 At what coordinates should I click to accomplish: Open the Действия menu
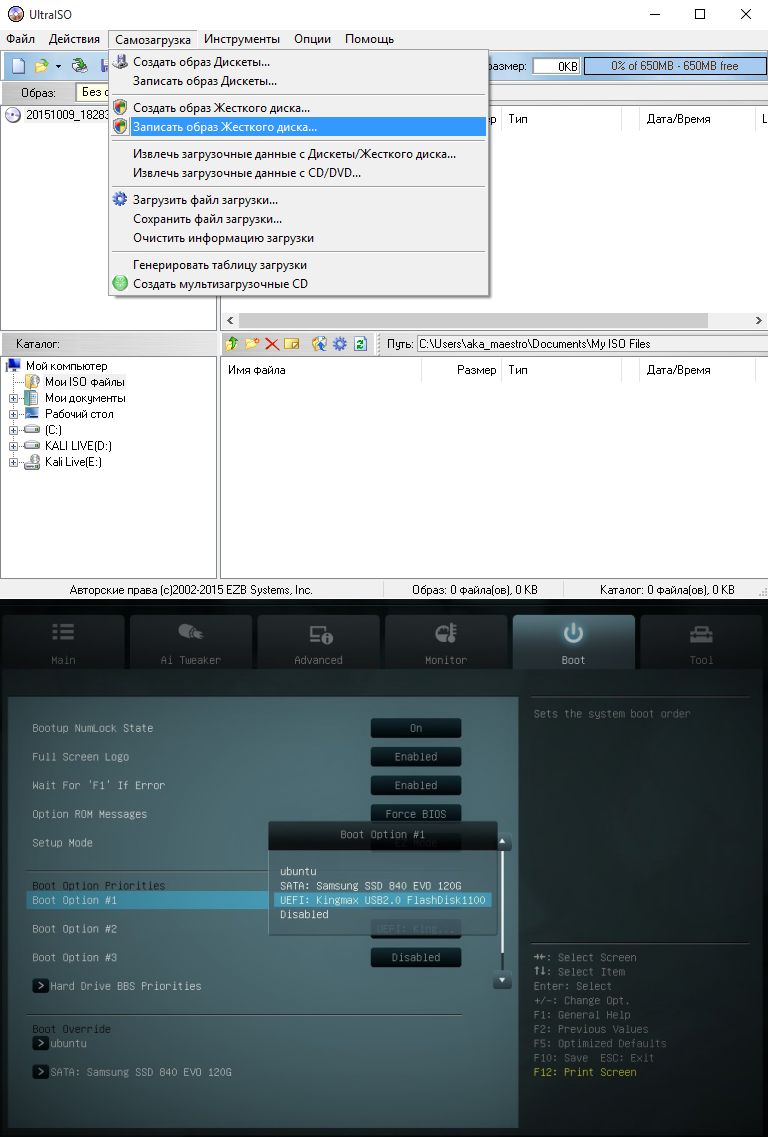pos(74,39)
